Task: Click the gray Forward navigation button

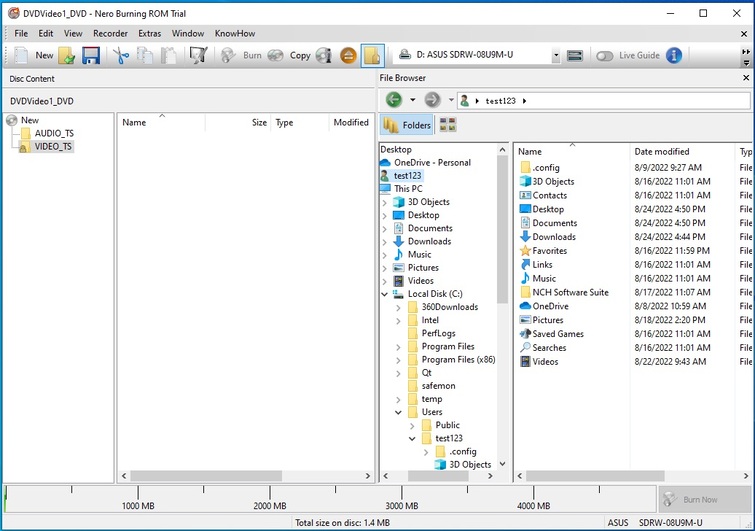Action: coord(432,100)
